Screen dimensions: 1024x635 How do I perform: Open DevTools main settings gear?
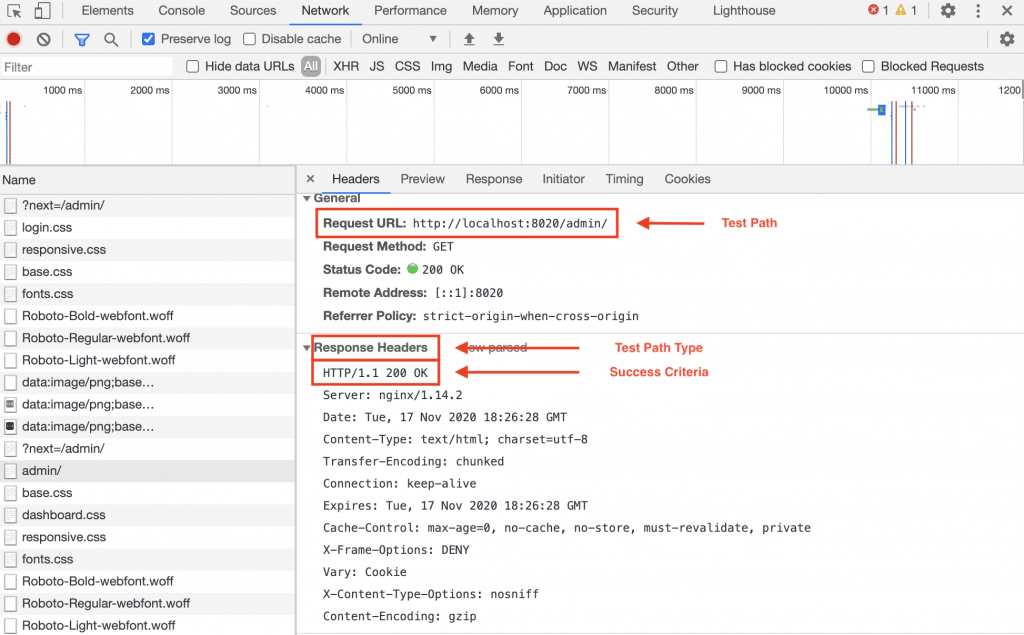[948, 10]
